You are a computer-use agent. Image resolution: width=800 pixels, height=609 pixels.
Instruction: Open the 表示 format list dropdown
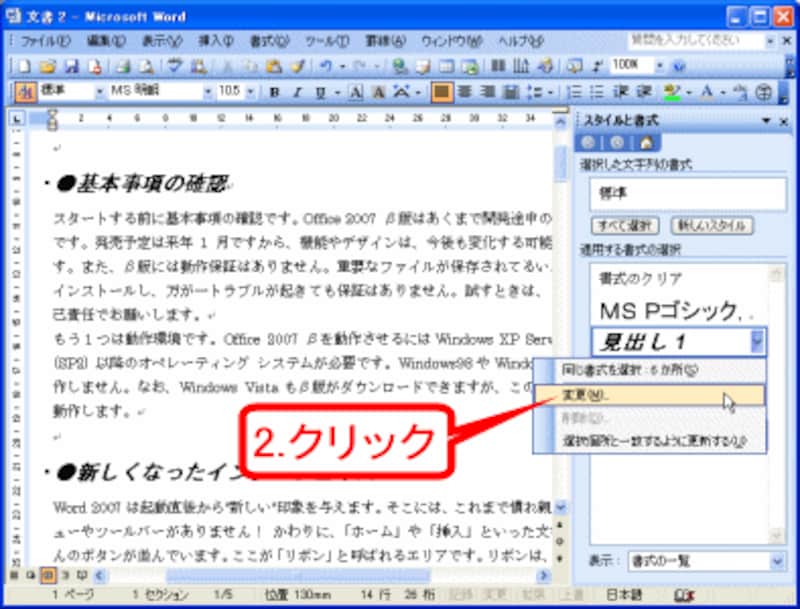(x=776, y=562)
